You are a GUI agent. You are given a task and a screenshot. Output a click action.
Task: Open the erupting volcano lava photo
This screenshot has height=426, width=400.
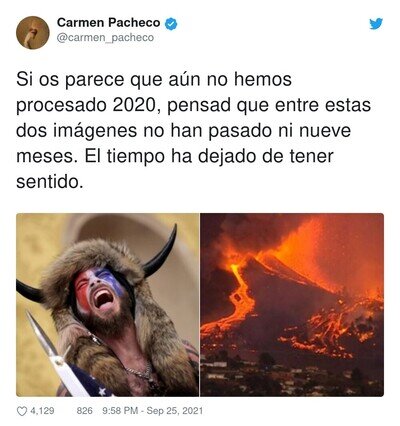(x=292, y=305)
